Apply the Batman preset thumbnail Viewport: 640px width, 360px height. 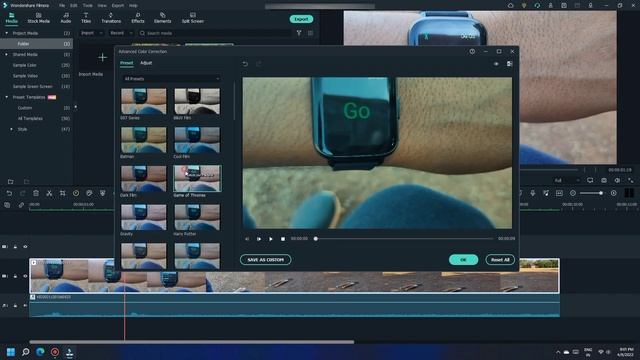(144, 140)
